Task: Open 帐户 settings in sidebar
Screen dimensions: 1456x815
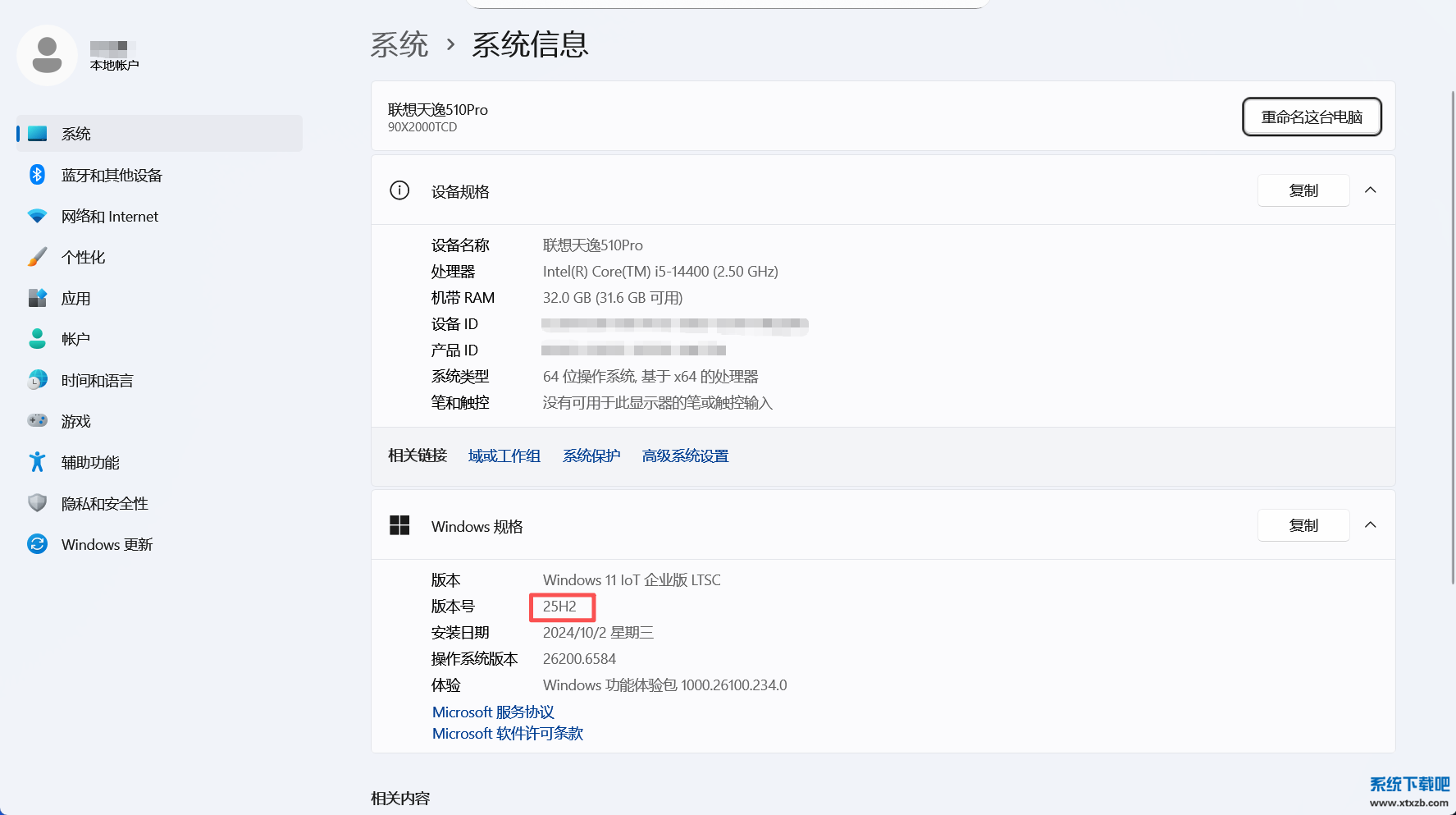Action: (x=75, y=339)
